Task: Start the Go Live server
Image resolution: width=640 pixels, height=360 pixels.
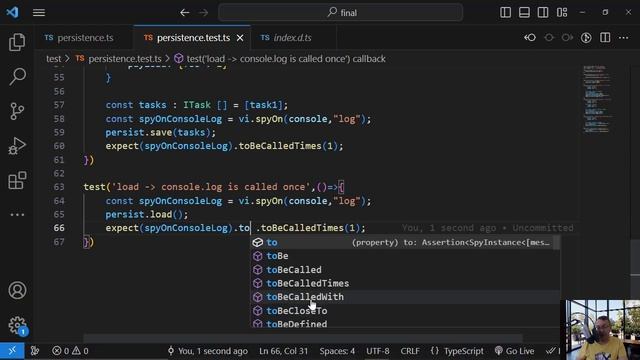Action: coord(514,351)
